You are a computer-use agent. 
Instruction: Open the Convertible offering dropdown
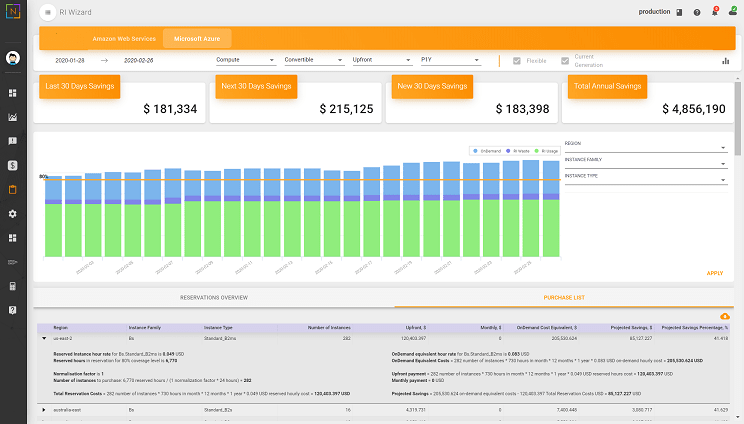[x=313, y=60]
